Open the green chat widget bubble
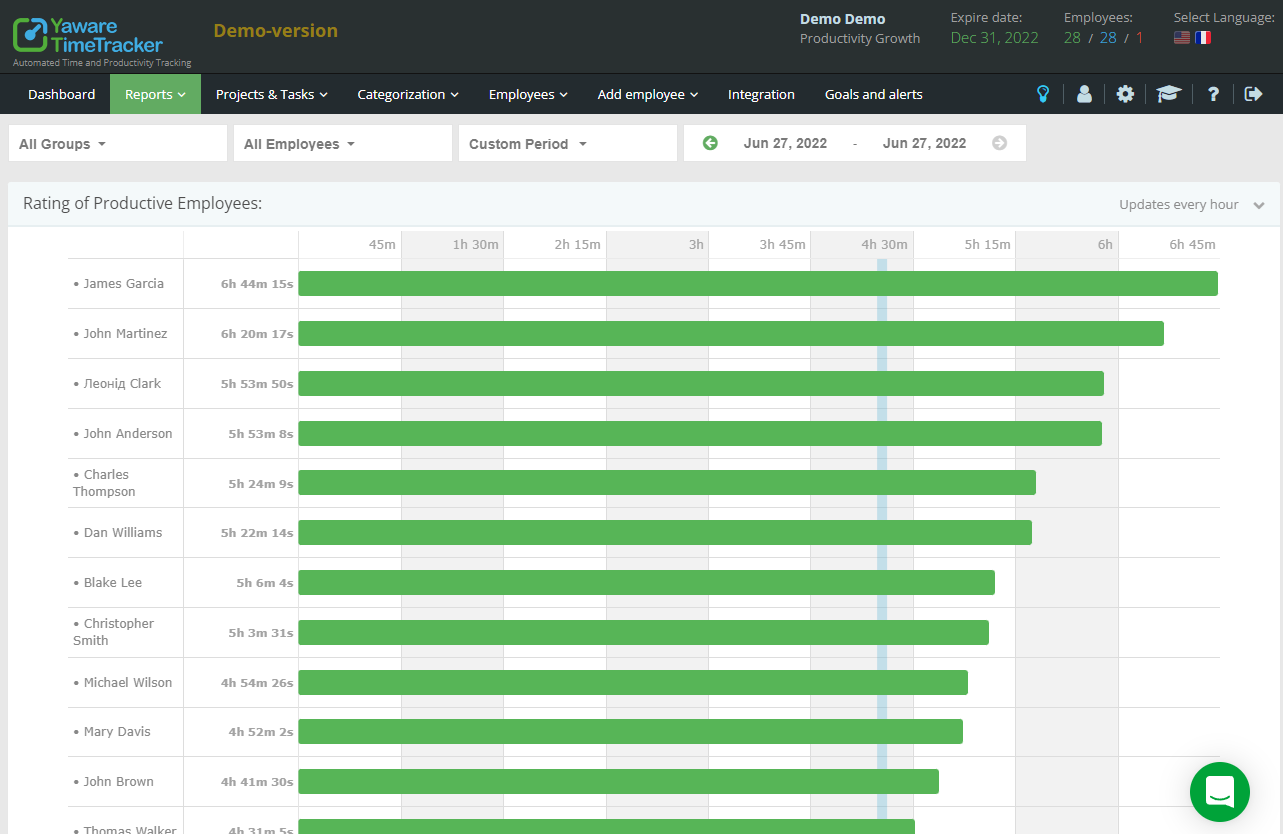The width and height of the screenshot is (1283, 834). [x=1220, y=792]
